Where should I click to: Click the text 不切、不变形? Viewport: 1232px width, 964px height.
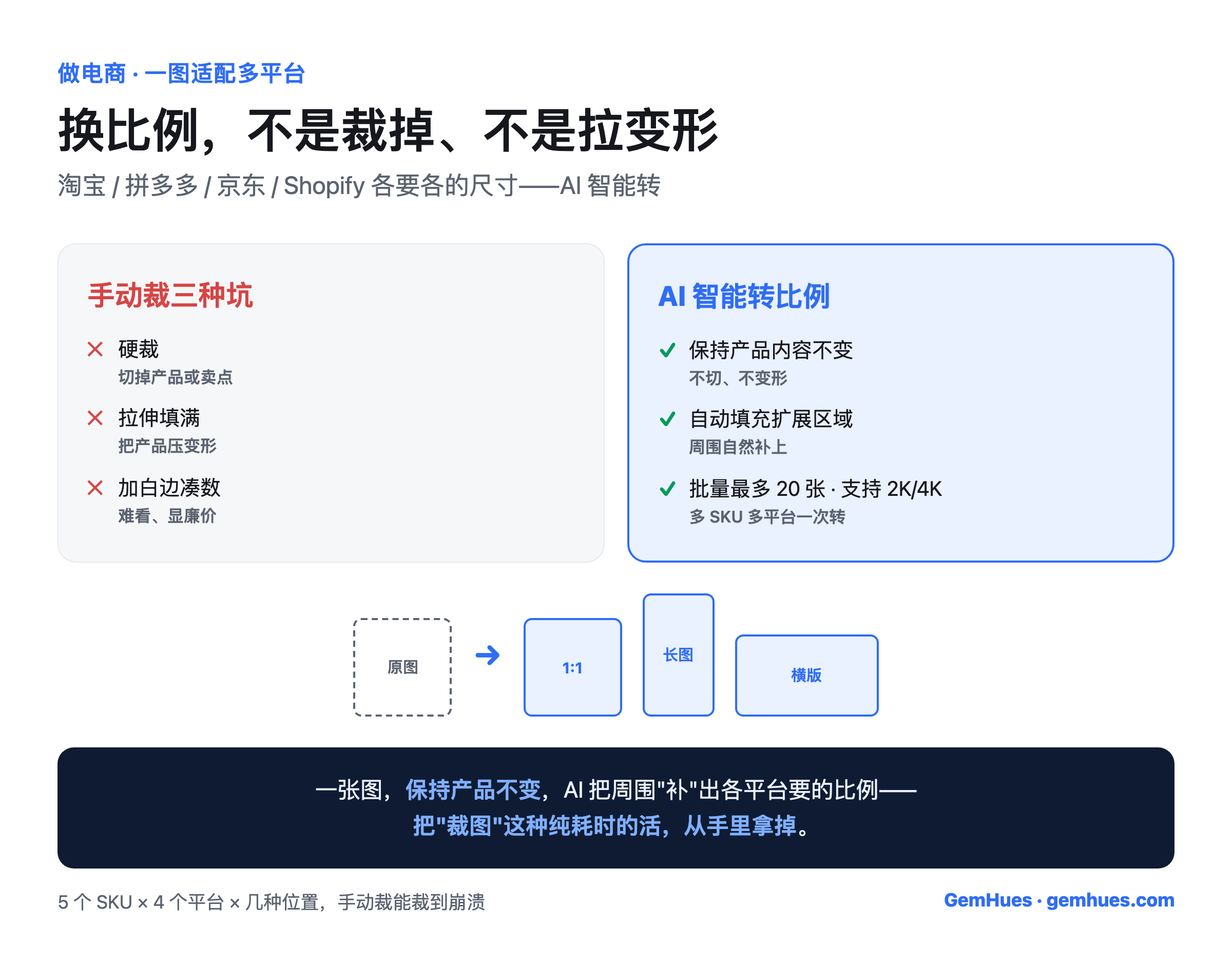[738, 378]
